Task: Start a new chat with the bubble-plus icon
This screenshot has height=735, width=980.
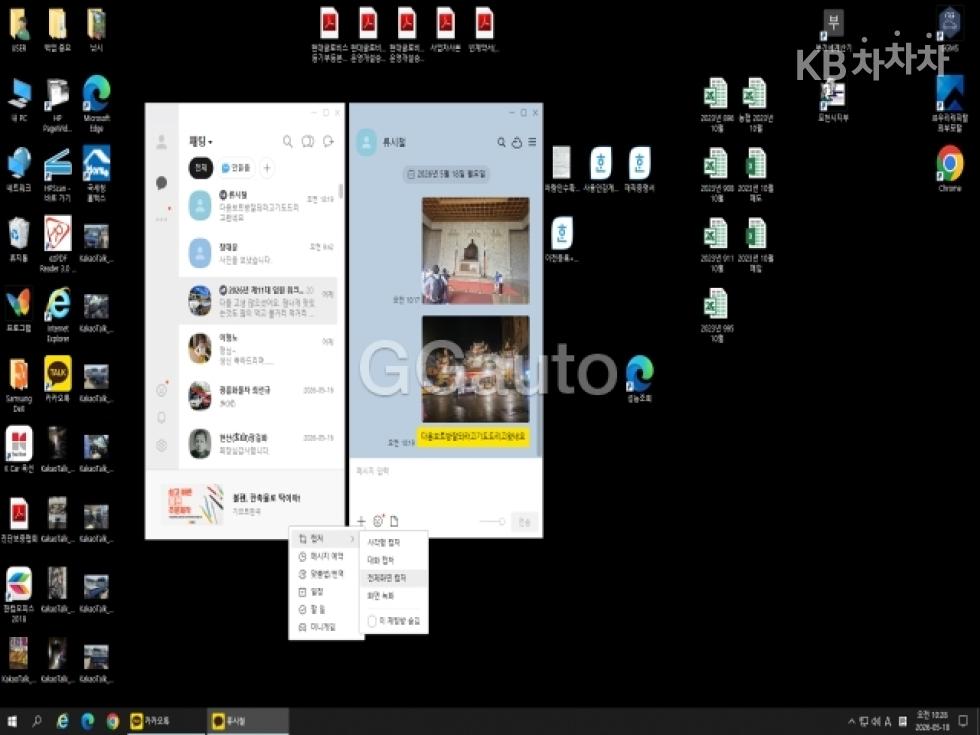Action: (x=328, y=142)
